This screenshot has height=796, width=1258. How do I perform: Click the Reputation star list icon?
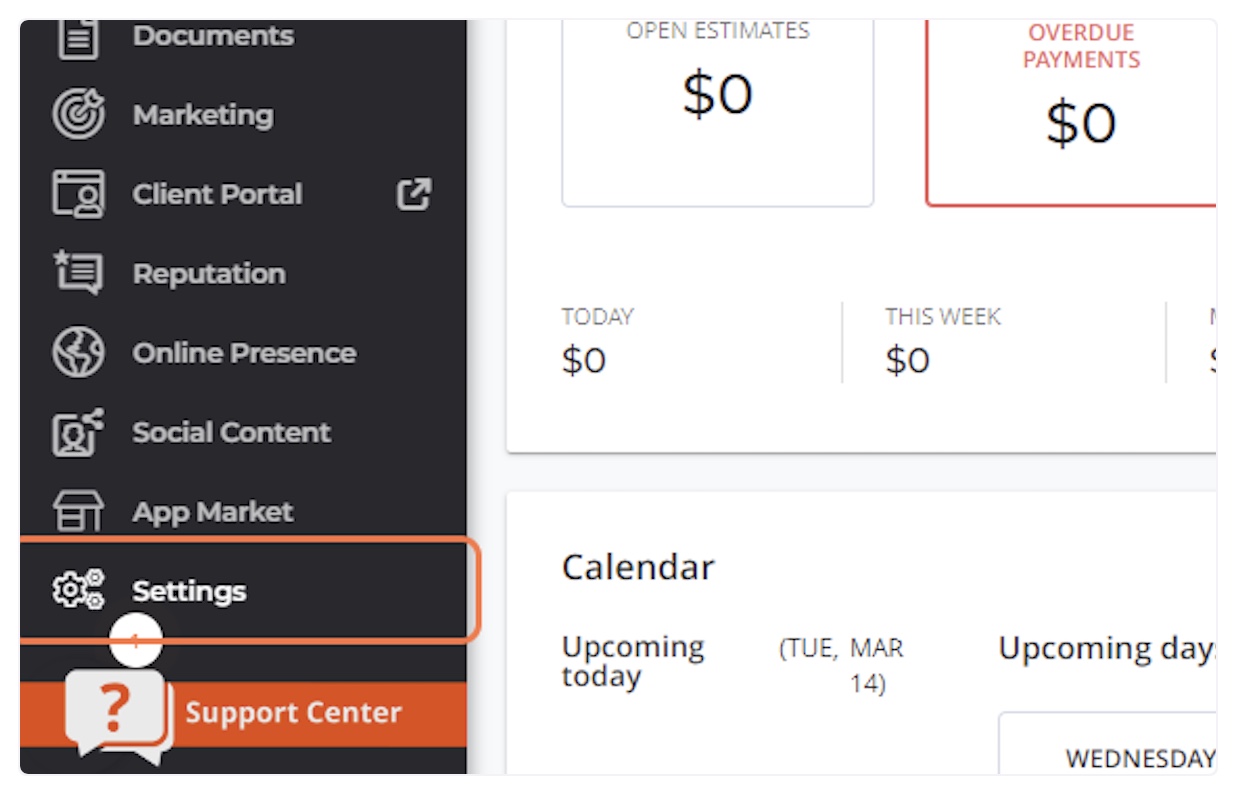point(78,273)
